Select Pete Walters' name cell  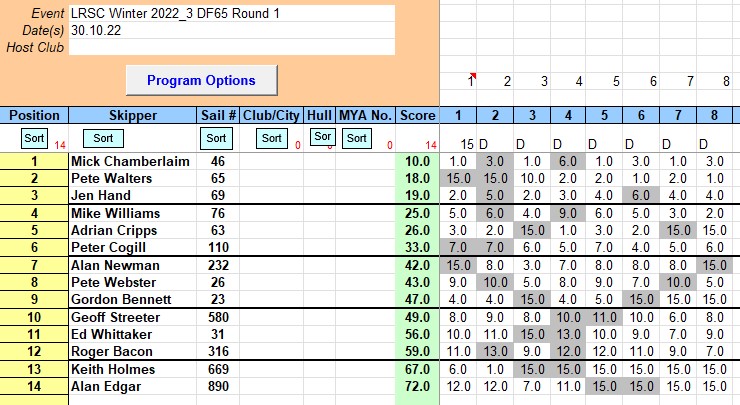[x=132, y=177]
